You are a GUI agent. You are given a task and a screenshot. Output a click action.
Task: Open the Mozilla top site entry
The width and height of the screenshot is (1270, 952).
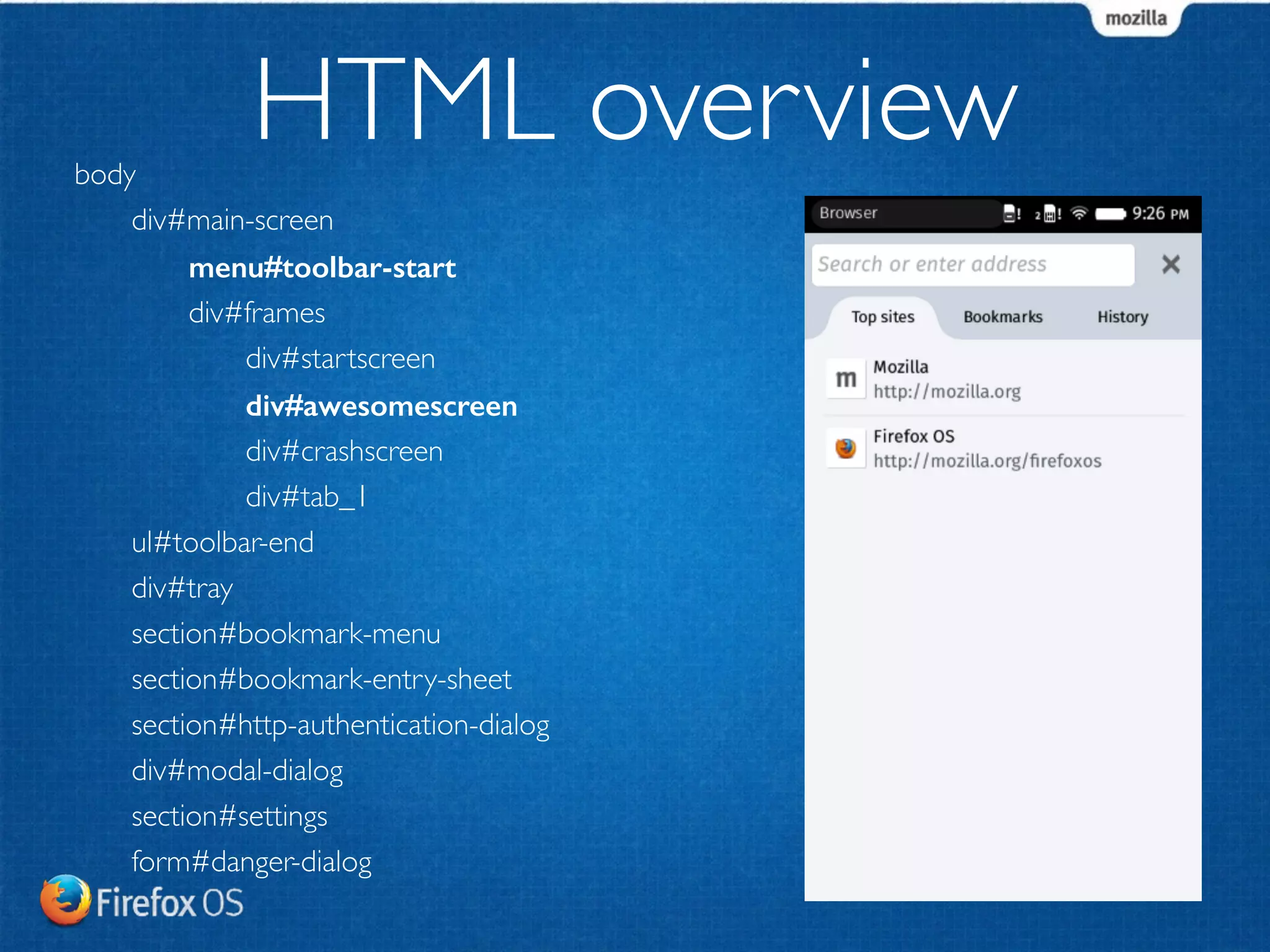pos(1003,379)
